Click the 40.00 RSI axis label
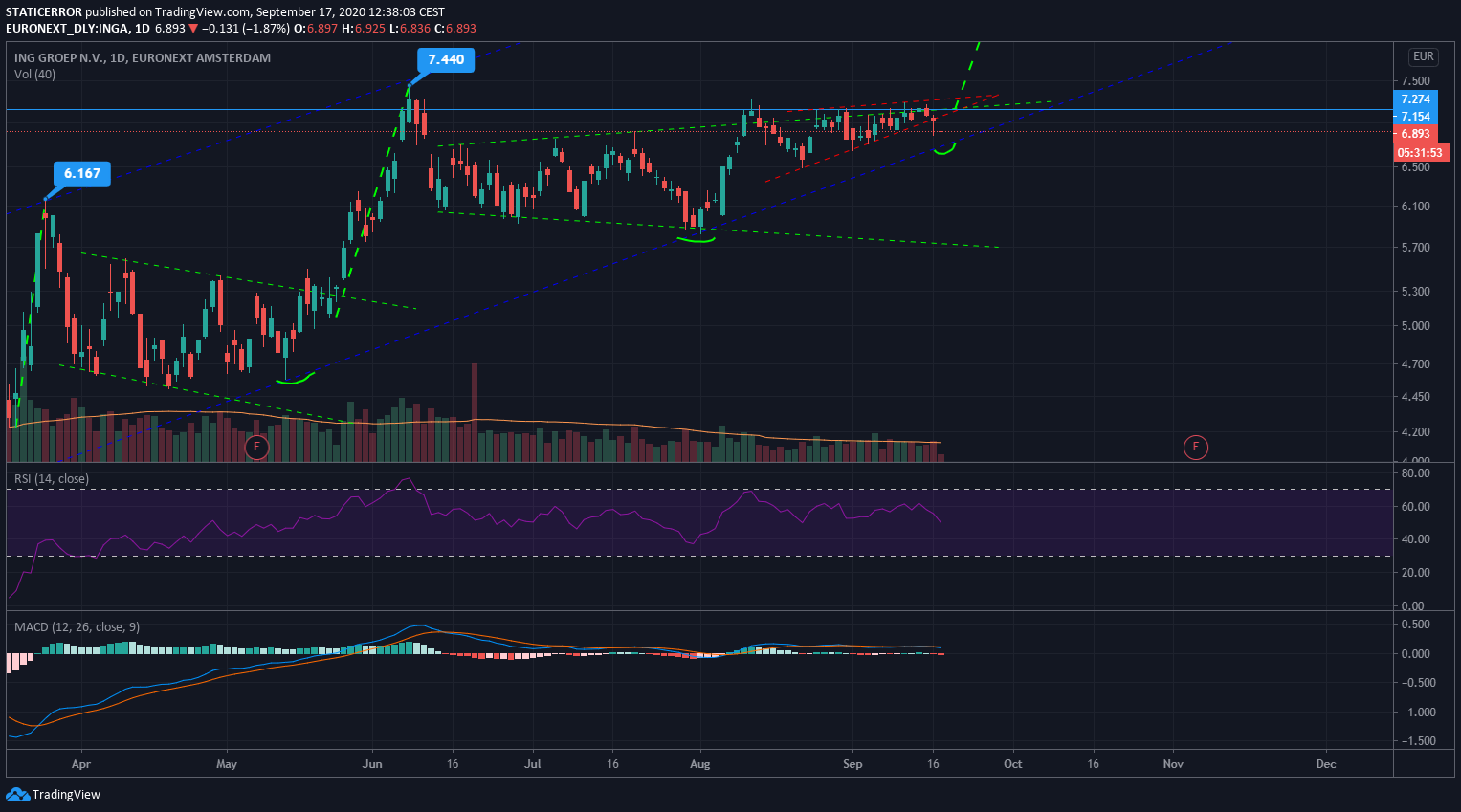 pos(1415,539)
